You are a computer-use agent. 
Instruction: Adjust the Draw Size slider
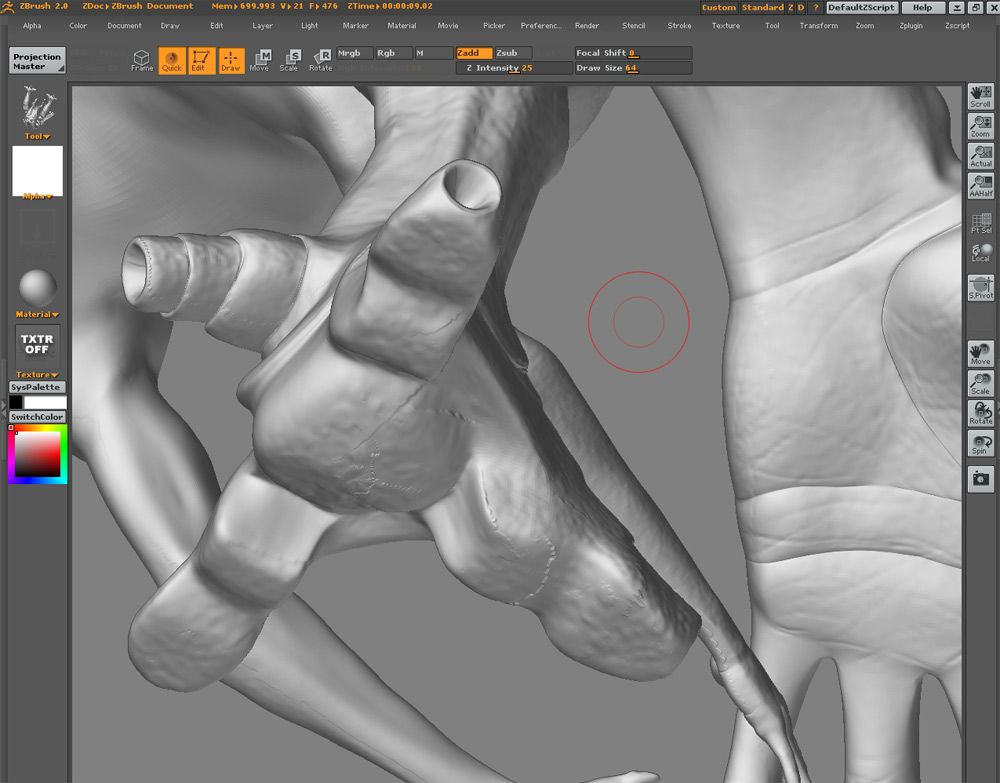(x=633, y=68)
